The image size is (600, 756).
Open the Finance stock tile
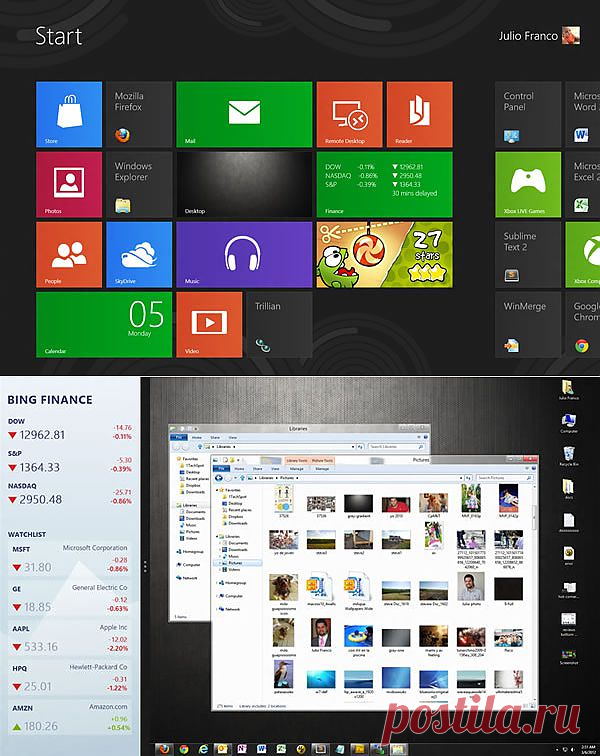pyautogui.click(x=384, y=185)
